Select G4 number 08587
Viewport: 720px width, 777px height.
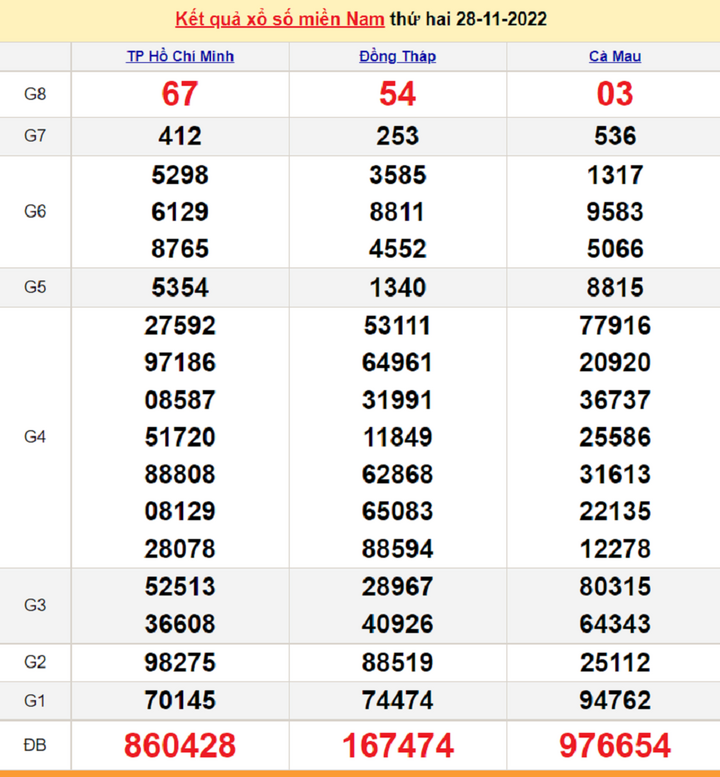click(180, 400)
